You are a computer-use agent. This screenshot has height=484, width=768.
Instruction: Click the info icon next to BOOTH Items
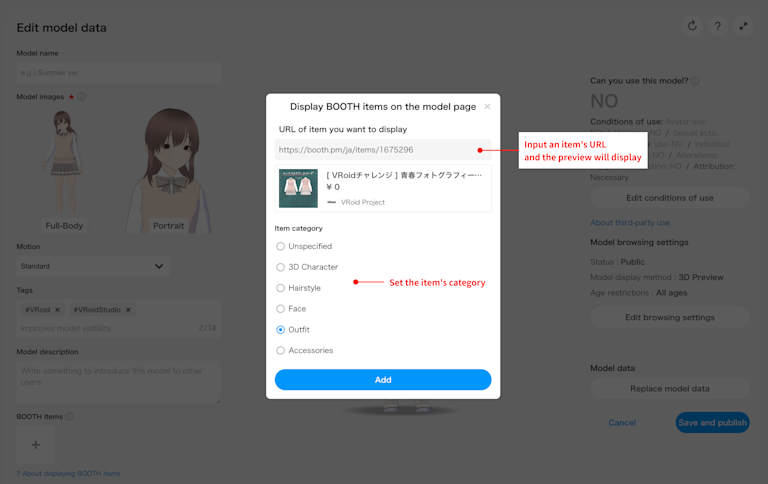pos(70,416)
